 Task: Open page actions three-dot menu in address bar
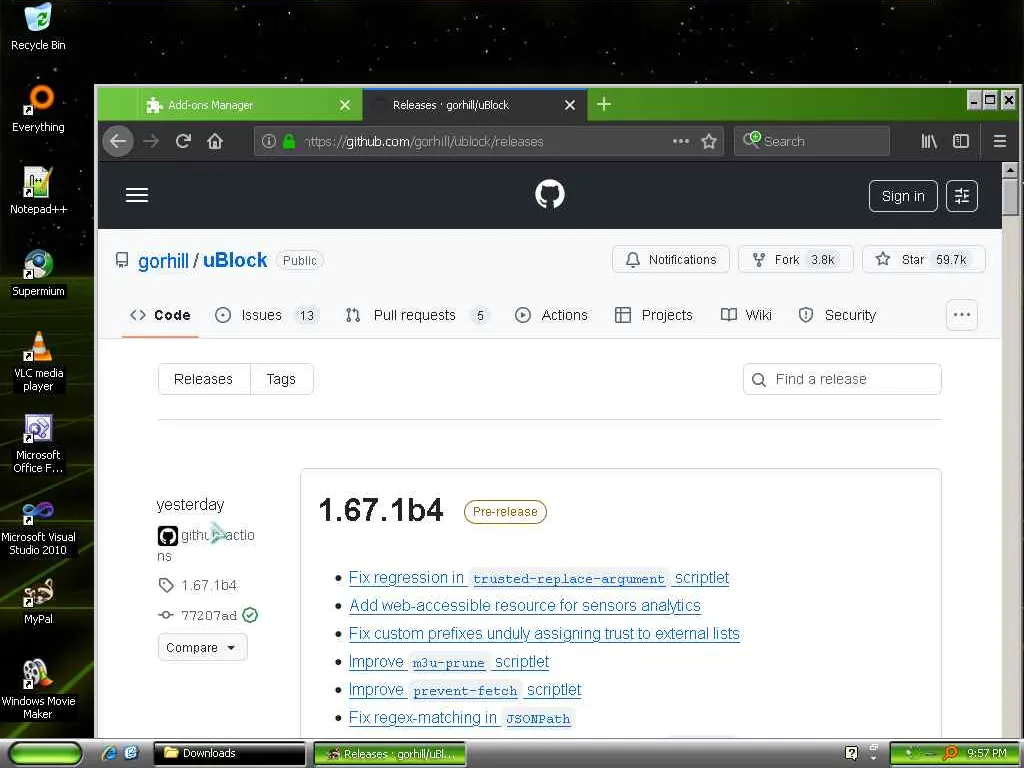680,141
